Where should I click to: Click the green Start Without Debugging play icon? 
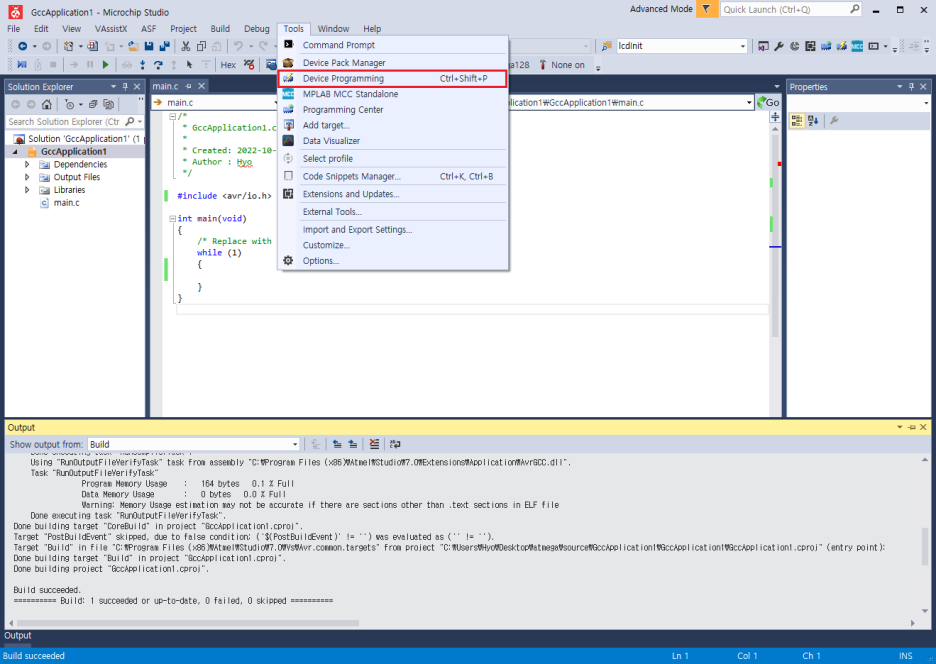coord(106,64)
